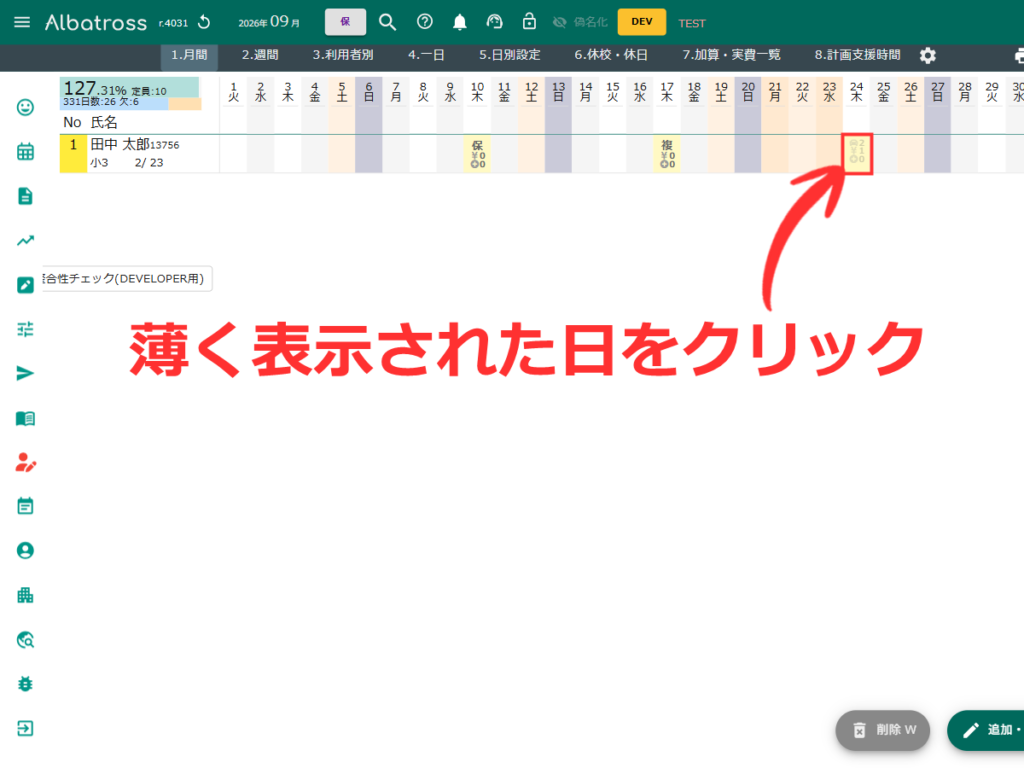Click the yellow No 1 cell
The height and width of the screenshot is (768, 1024).
(x=73, y=154)
